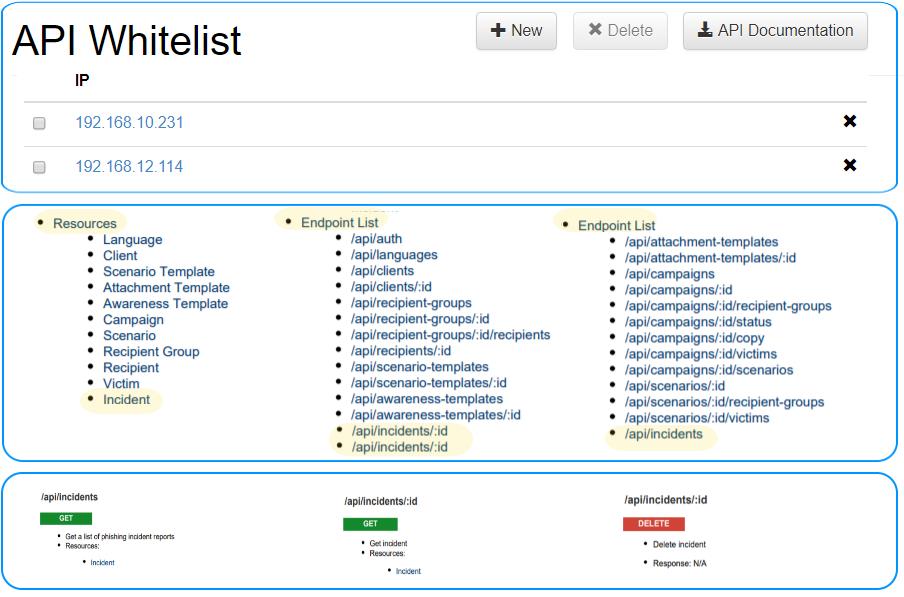Image resolution: width=904 pixels, height=597 pixels.
Task: Open the Campaign resource link
Action: pyautogui.click(x=133, y=320)
